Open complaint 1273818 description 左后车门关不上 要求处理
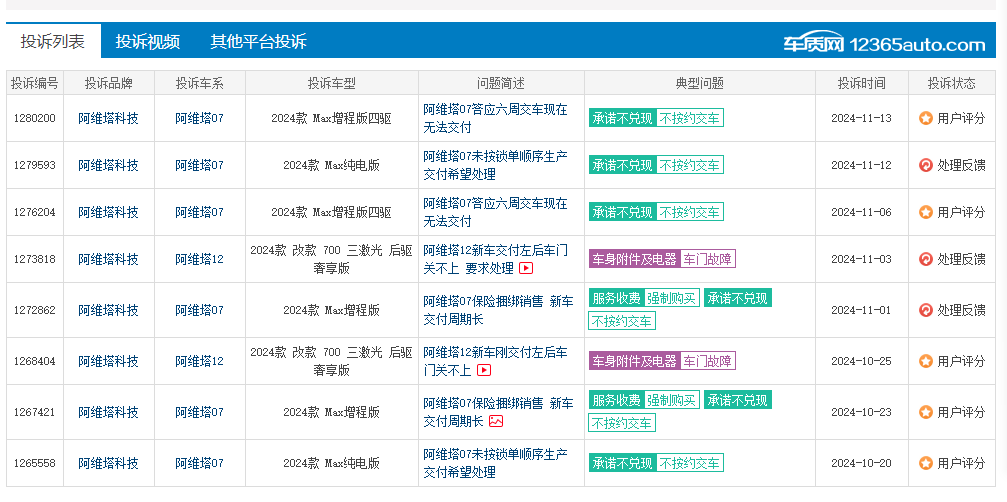This screenshot has height=502, width=1007. pyautogui.click(x=495, y=259)
